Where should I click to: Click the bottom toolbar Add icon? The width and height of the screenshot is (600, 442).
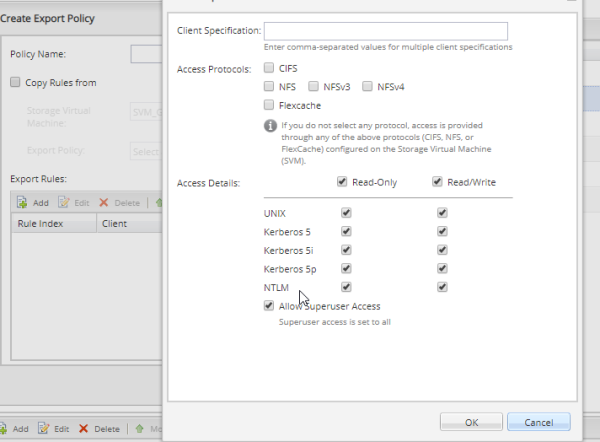click(4, 428)
